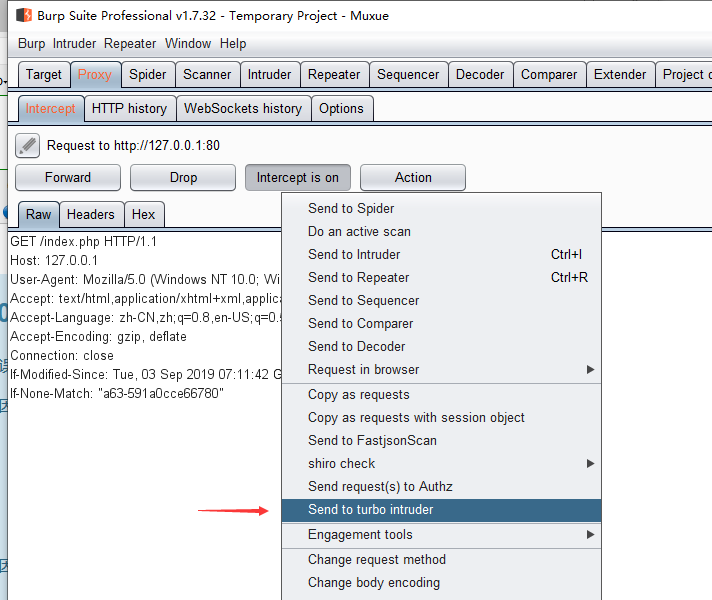
Task: Open the Scanner tab
Action: pyautogui.click(x=207, y=74)
